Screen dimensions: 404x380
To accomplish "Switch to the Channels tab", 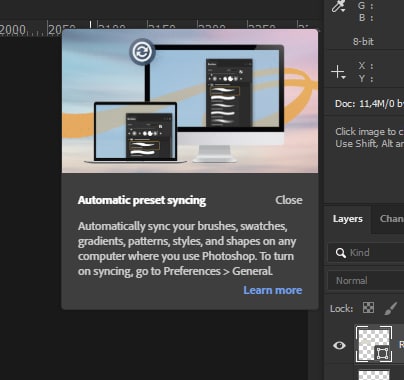I will tap(391, 219).
